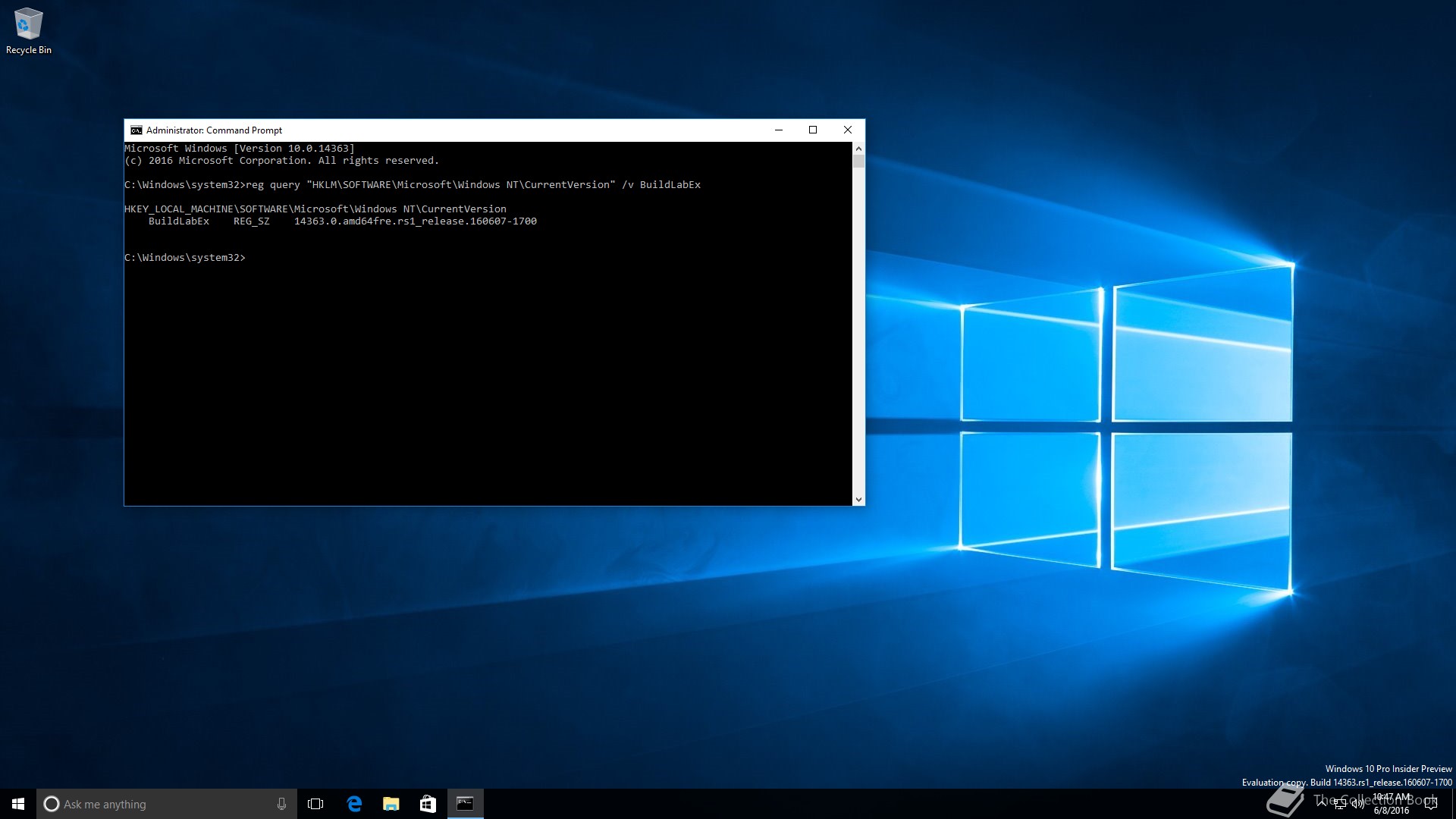Image resolution: width=1456 pixels, height=819 pixels.
Task: Open the taskbar clock and date
Action: click(x=1392, y=804)
